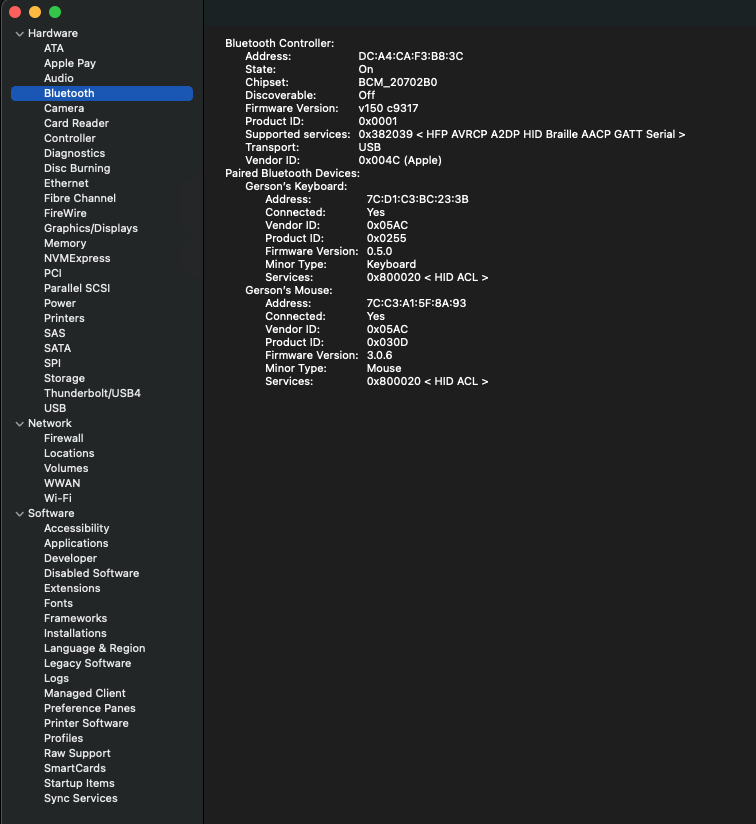Image resolution: width=756 pixels, height=824 pixels.
Task: Click the Gerson's Keyboard device heading
Action: coord(296,186)
